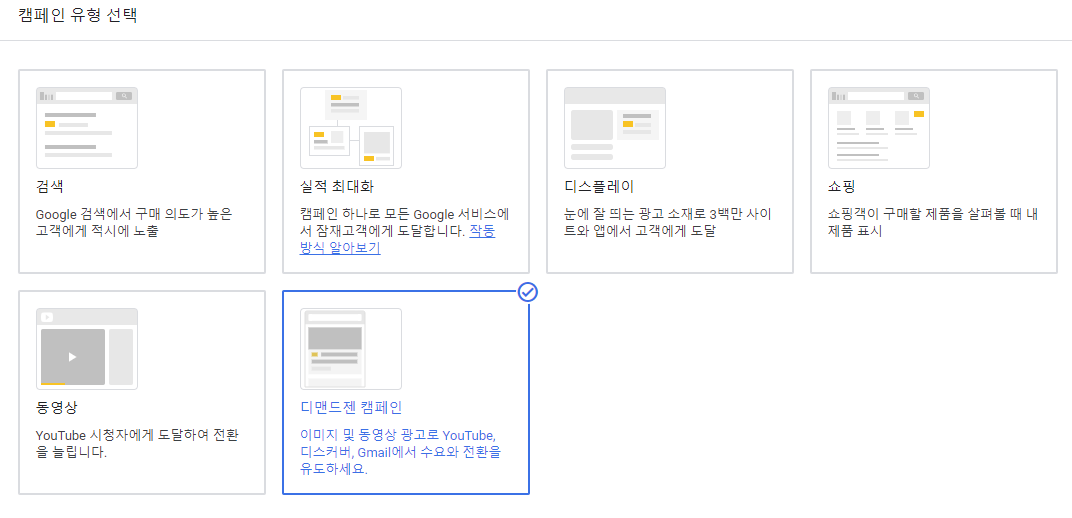Screen dimensions: 1072x518
Task: Click the 쇼핑 campaign illustration icon
Action: pos(879,128)
